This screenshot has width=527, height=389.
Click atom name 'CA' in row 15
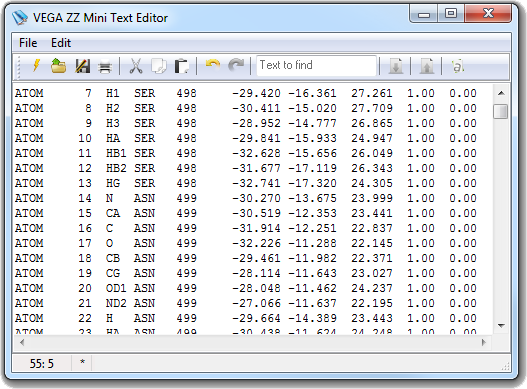pos(113,213)
